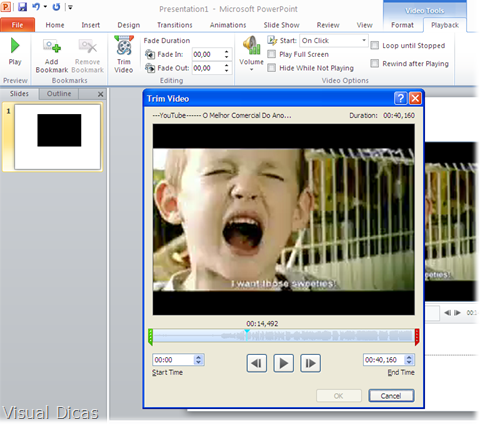Open the Undo history dropdown arrow

click(45, 7)
